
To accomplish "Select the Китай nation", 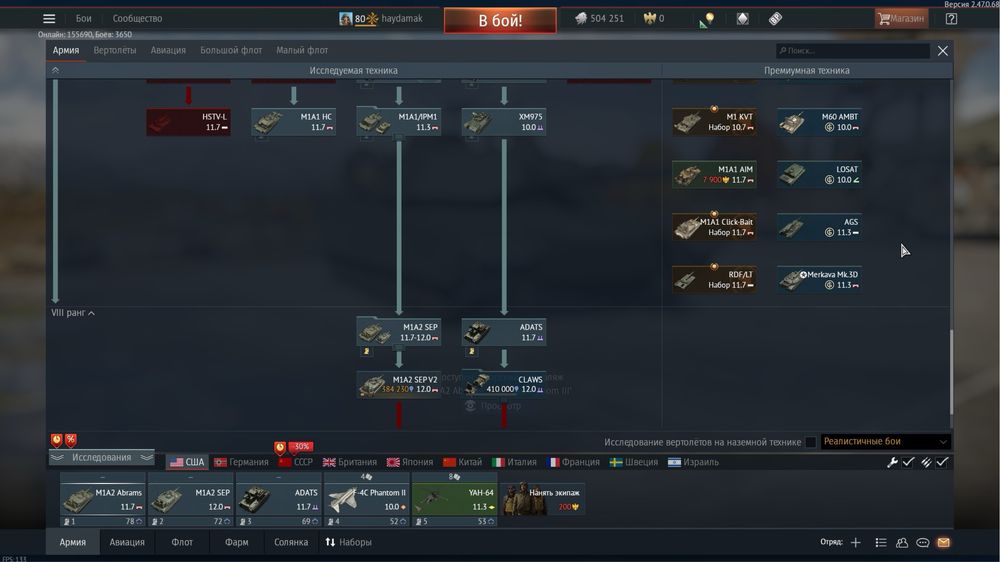I will [x=462, y=462].
